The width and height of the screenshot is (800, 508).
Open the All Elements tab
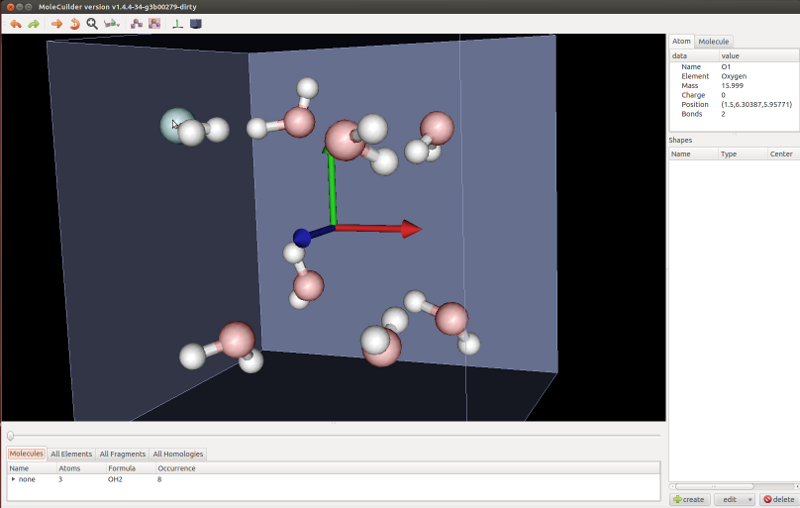point(71,454)
